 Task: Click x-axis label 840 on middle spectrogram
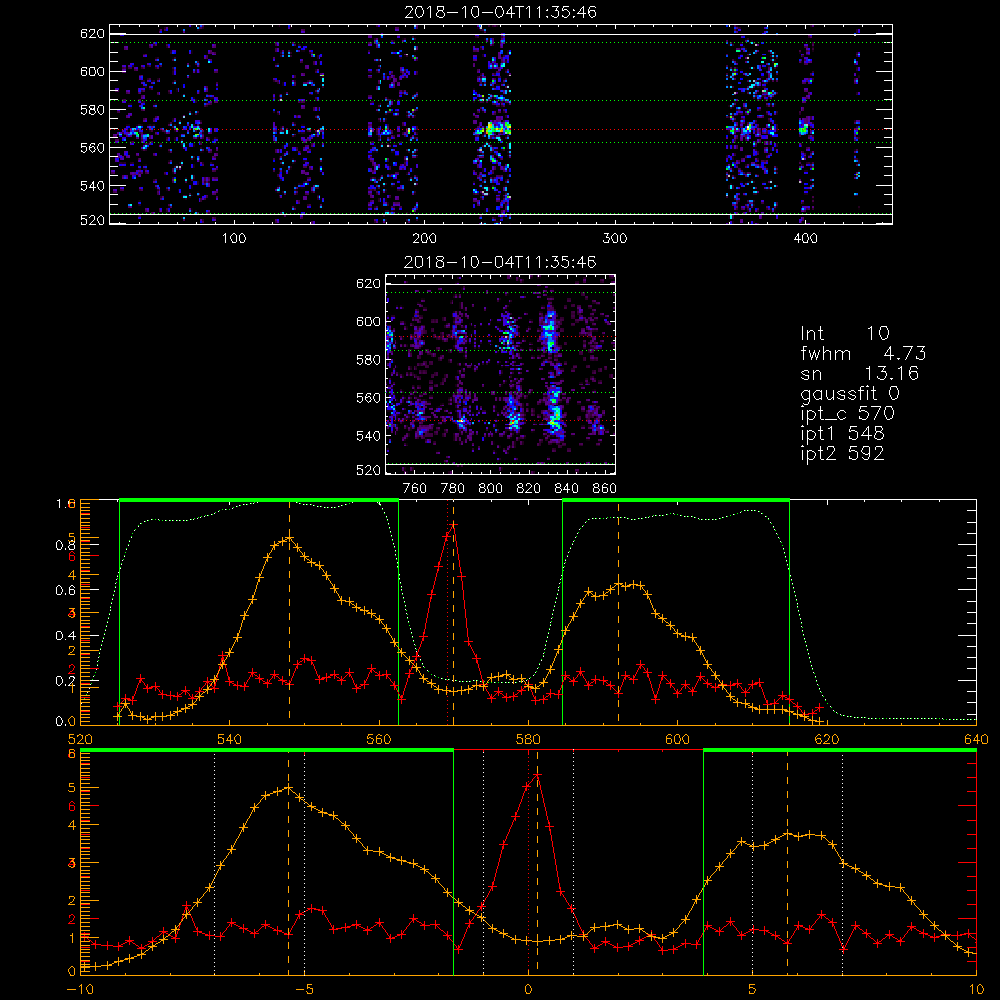(x=567, y=489)
